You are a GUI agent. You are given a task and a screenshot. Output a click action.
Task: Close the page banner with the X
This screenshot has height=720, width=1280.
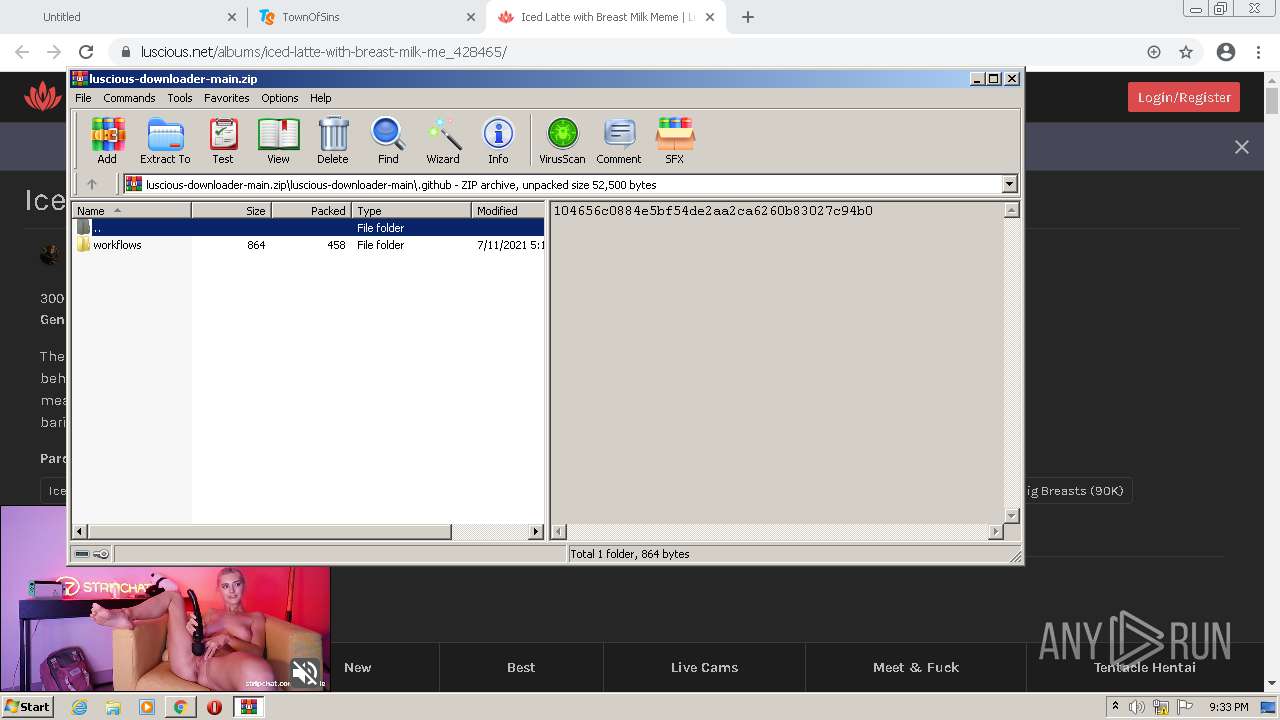click(1242, 147)
